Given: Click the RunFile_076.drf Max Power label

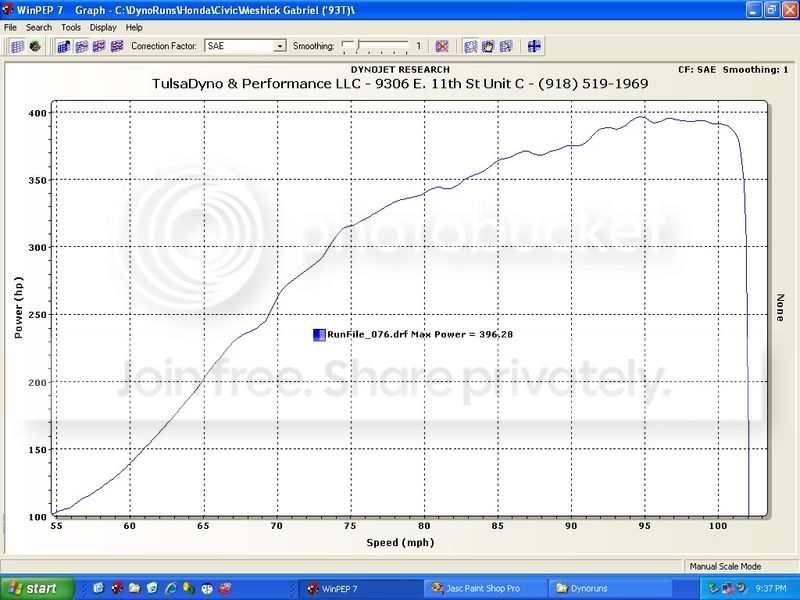Looking at the screenshot, I should point(420,335).
